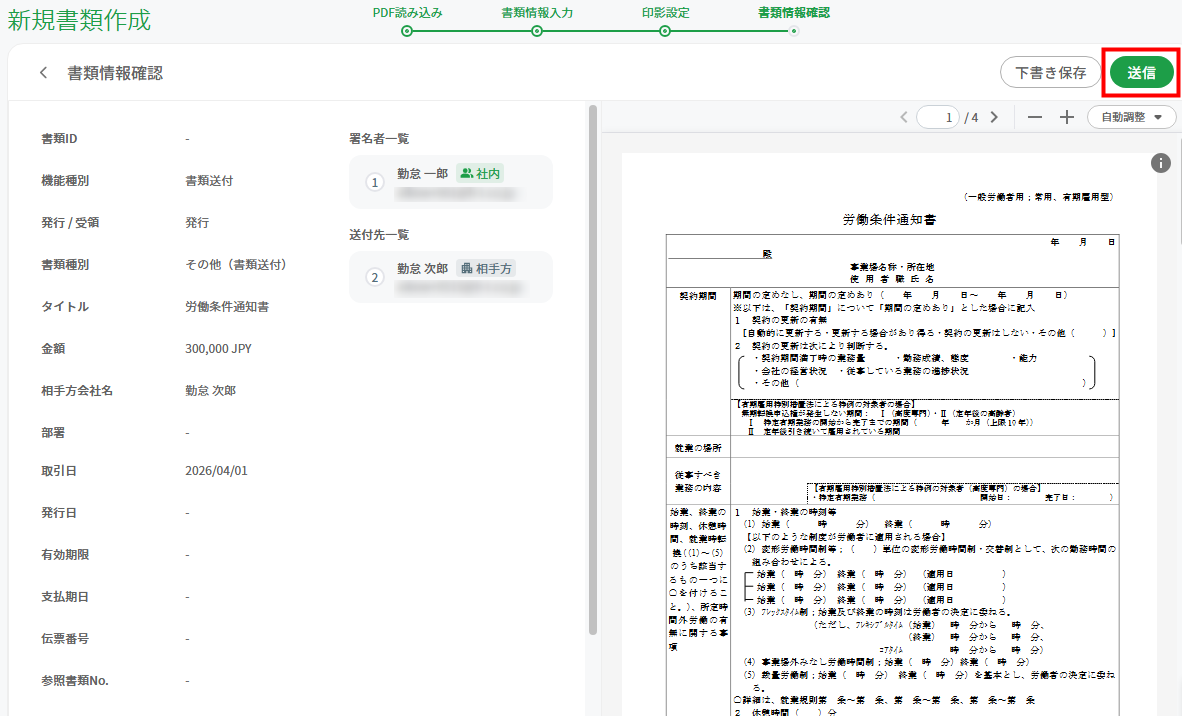The width and height of the screenshot is (1182, 716).
Task: Click the 送付先一覧 heading
Action: coord(379,234)
